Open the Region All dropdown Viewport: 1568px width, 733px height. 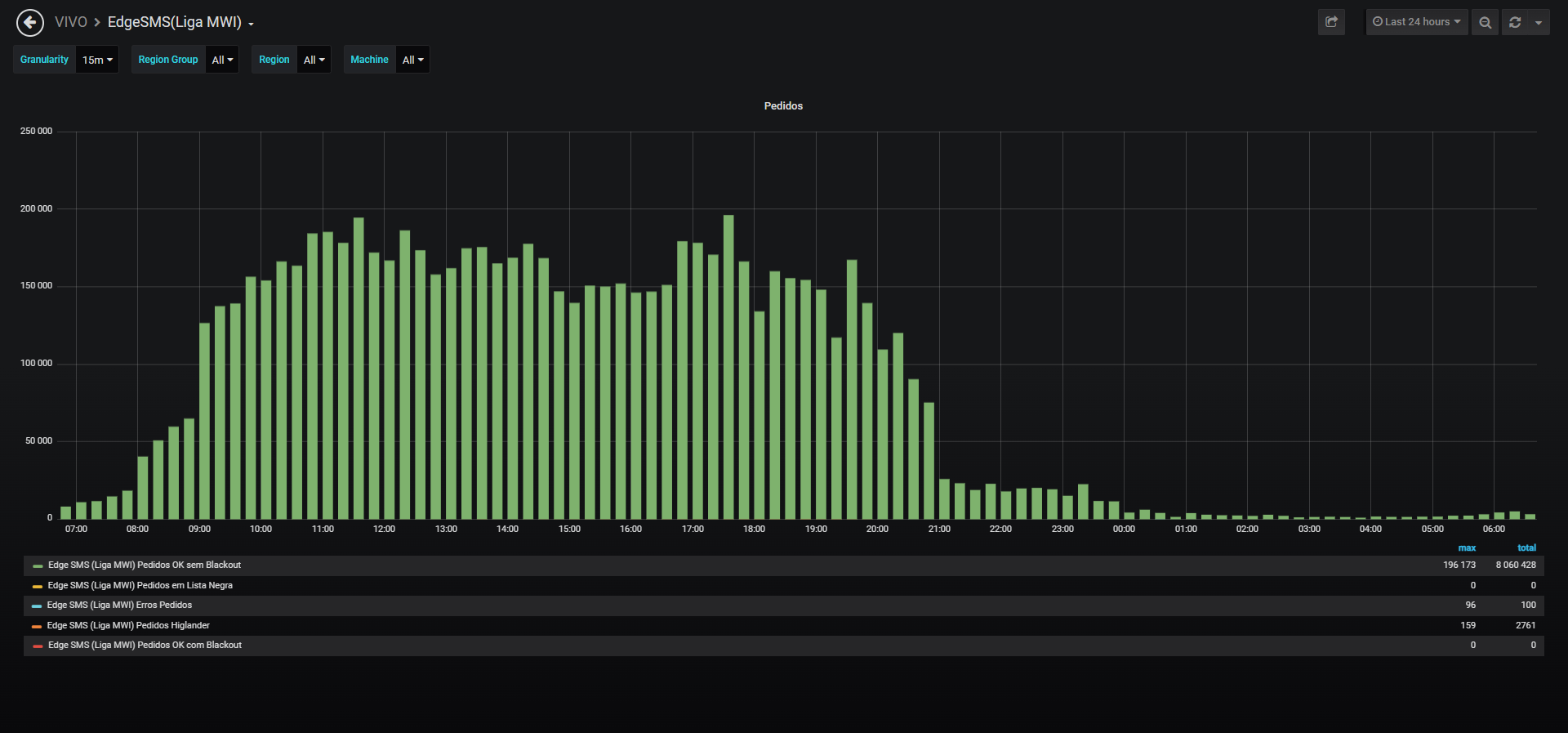[x=314, y=60]
